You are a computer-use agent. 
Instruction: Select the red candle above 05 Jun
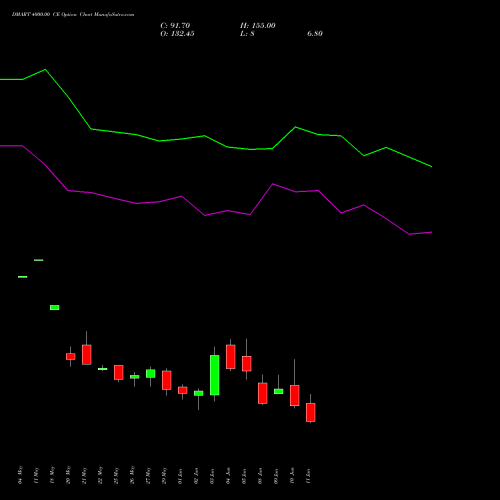click(x=247, y=363)
